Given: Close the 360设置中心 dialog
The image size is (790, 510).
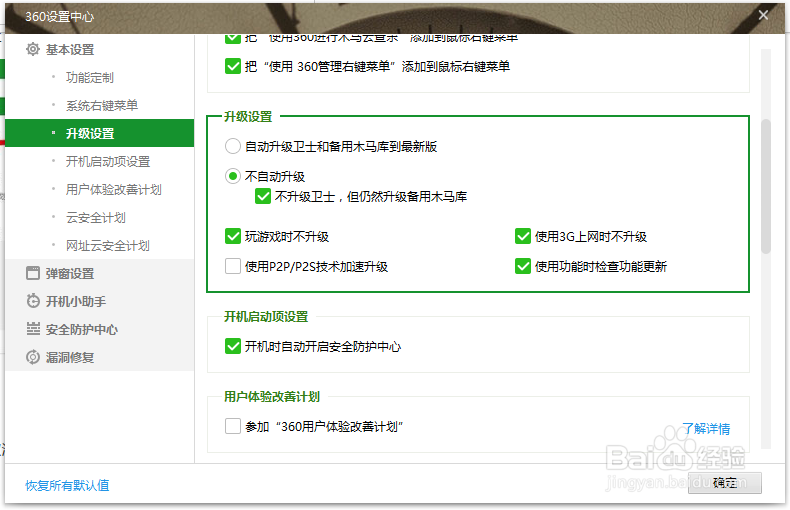Looking at the screenshot, I should 763,15.
